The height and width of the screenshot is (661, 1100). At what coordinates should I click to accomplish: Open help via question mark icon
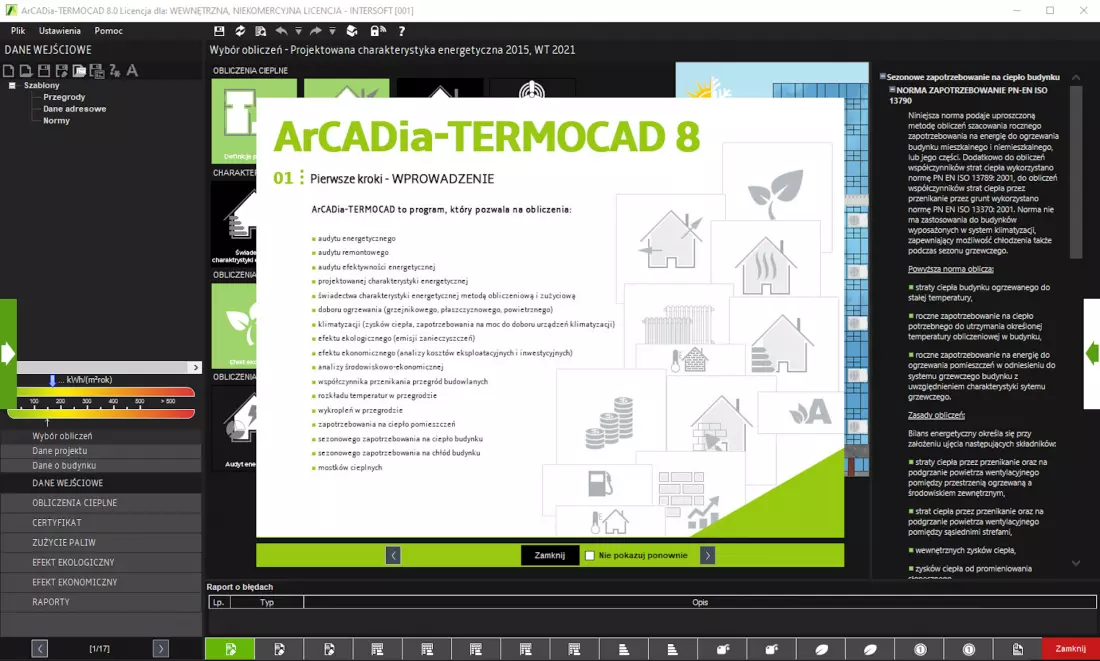(401, 31)
